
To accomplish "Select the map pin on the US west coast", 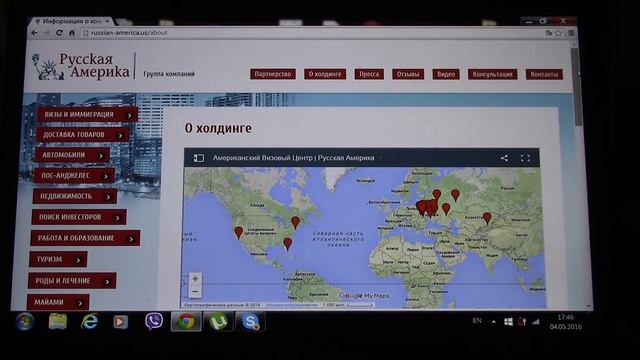I will [x=239, y=233].
